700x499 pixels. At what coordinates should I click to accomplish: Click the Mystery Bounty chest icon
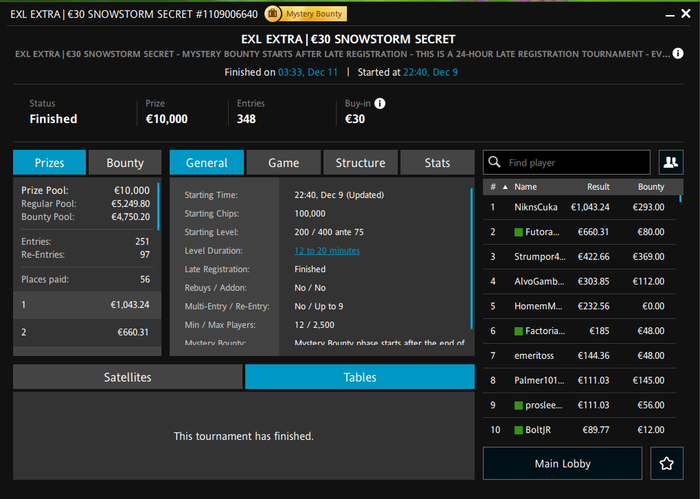(x=272, y=14)
